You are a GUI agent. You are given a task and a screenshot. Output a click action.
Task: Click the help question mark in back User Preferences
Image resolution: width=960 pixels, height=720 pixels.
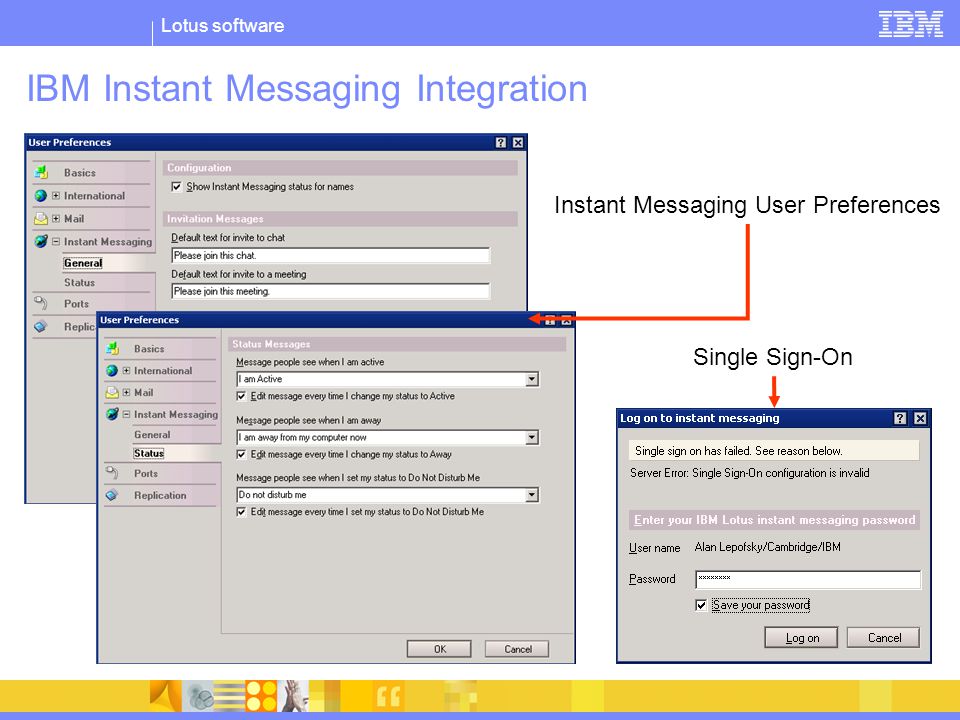(x=501, y=142)
